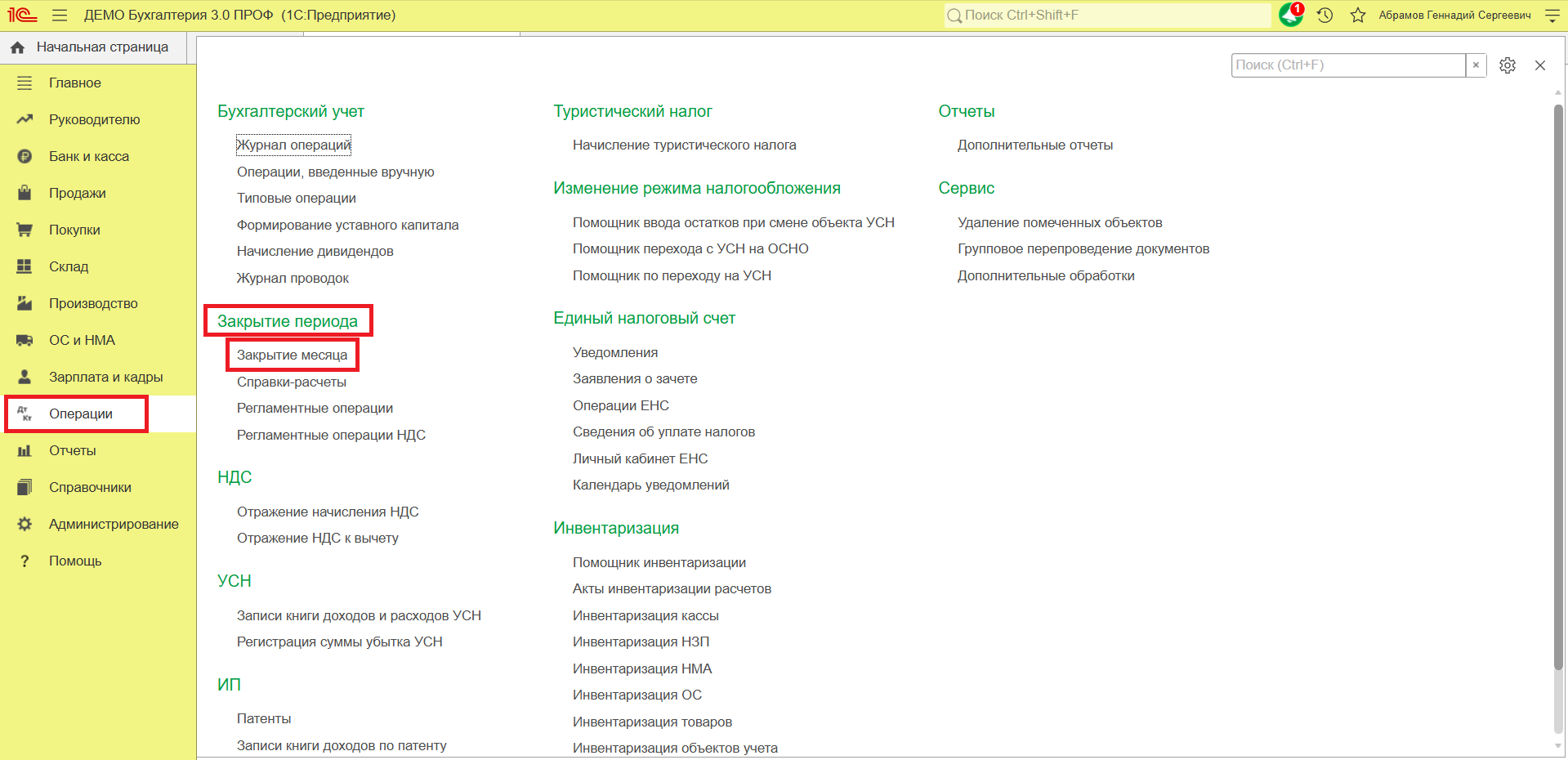
Task: Open the Начальная страница tab
Action: 93,47
